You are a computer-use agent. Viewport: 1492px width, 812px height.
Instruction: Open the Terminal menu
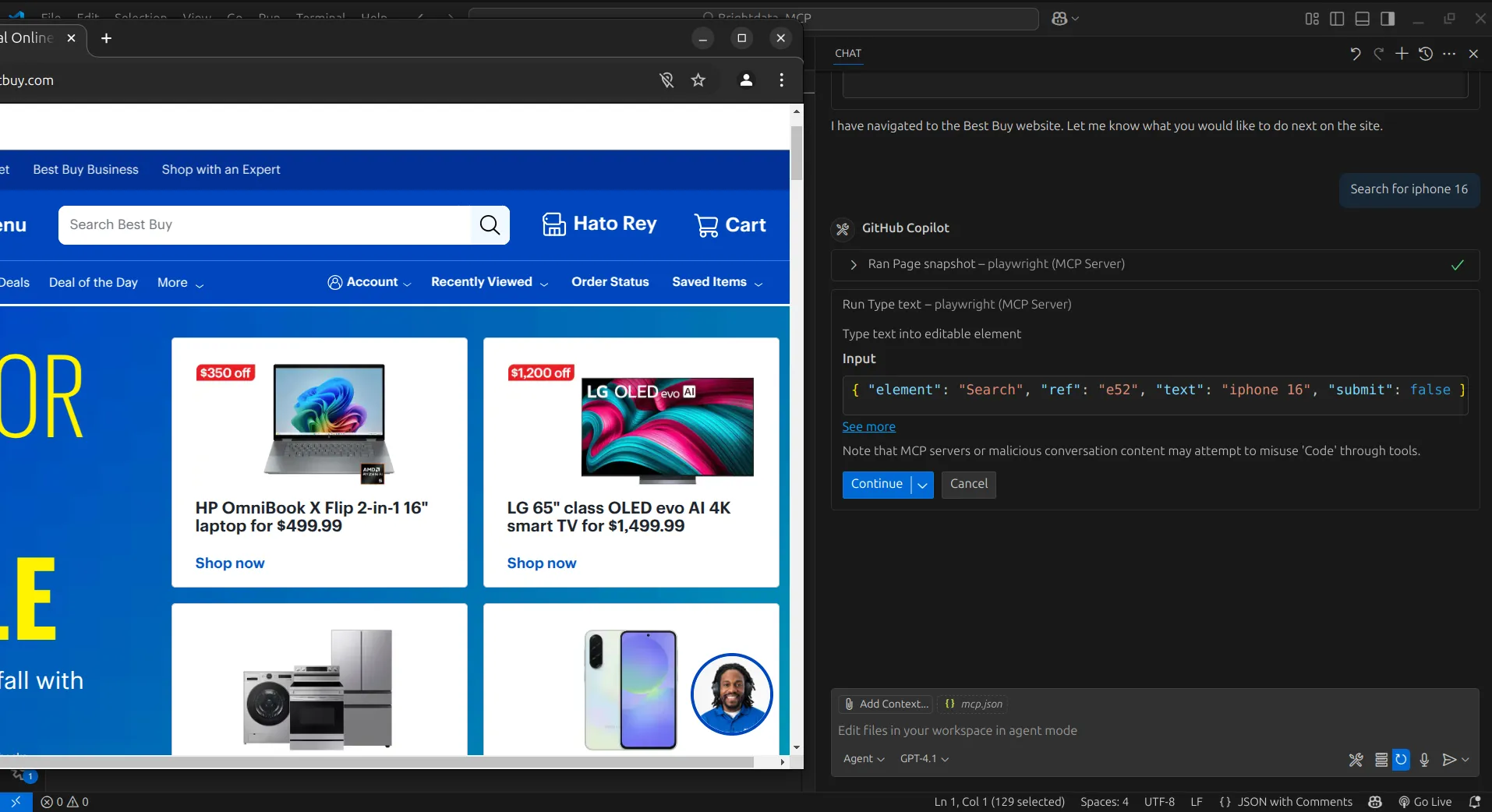click(320, 17)
